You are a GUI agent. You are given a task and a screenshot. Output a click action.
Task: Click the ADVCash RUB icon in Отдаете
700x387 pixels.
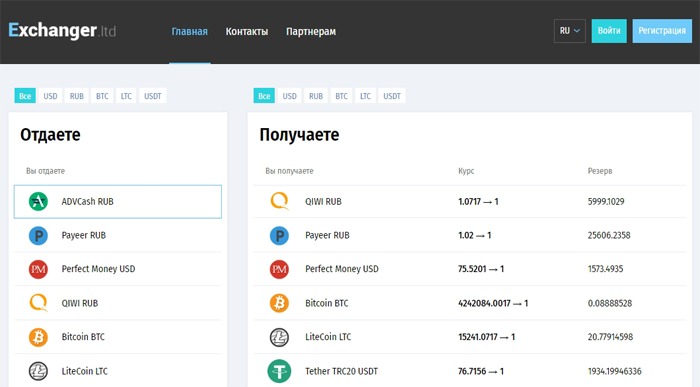point(38,201)
